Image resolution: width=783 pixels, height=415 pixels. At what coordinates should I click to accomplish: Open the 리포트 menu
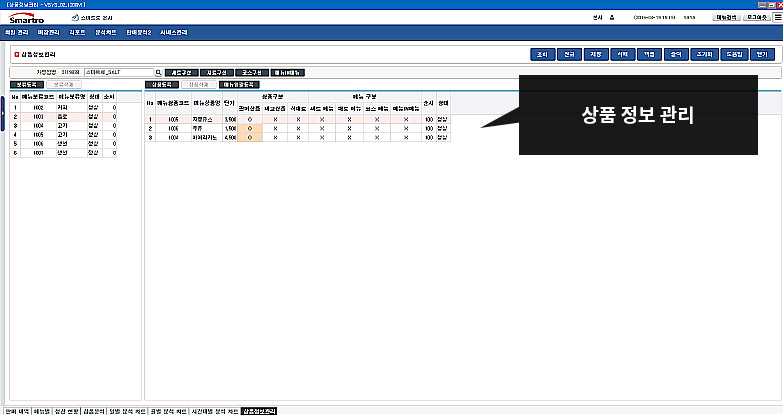[x=77, y=32]
